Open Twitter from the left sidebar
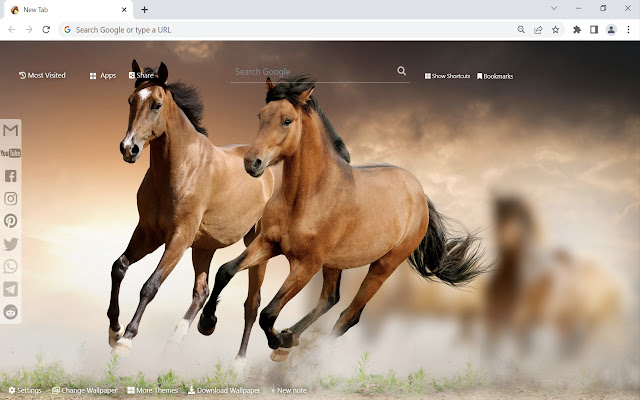 11,244
